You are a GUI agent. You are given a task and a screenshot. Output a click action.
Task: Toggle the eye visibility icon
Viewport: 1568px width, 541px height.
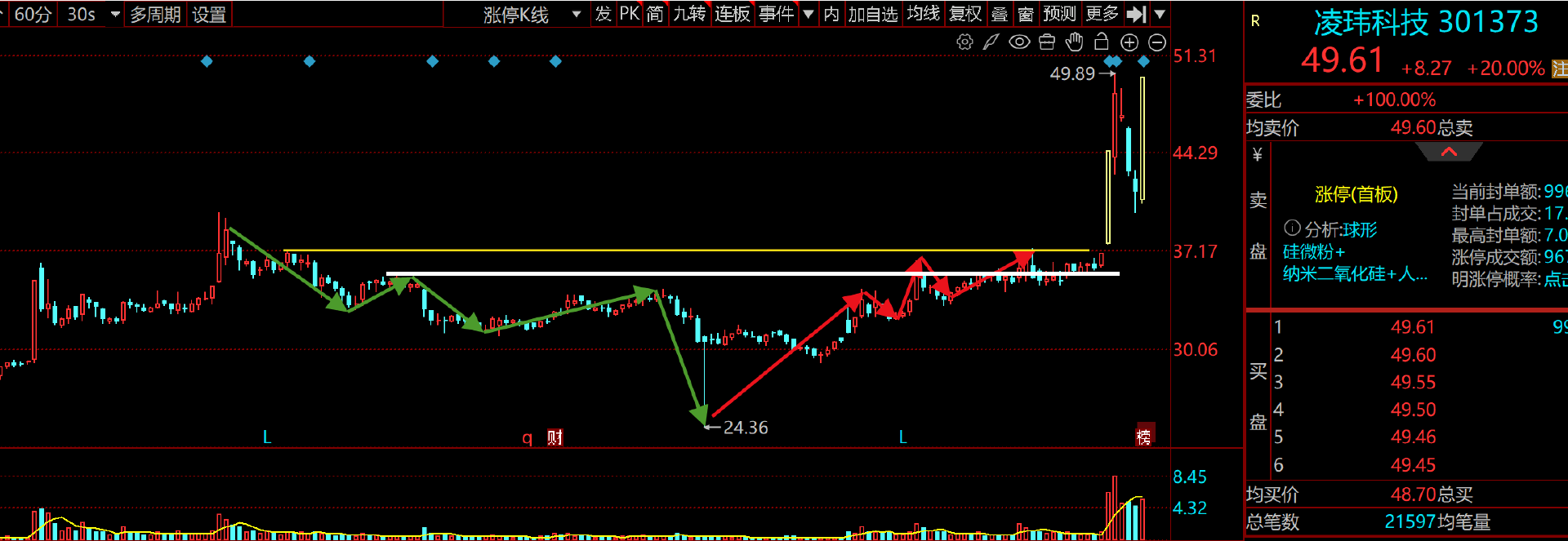point(1018,42)
